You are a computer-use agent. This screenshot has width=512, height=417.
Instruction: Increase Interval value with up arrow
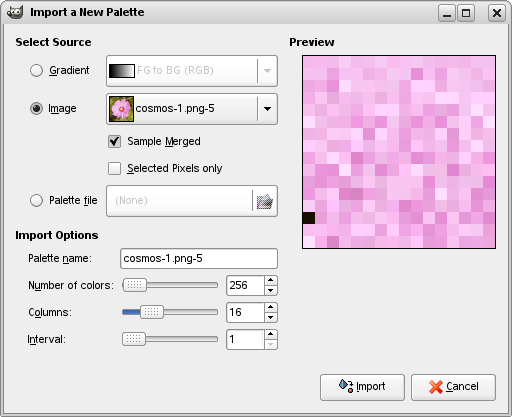tap(271, 334)
